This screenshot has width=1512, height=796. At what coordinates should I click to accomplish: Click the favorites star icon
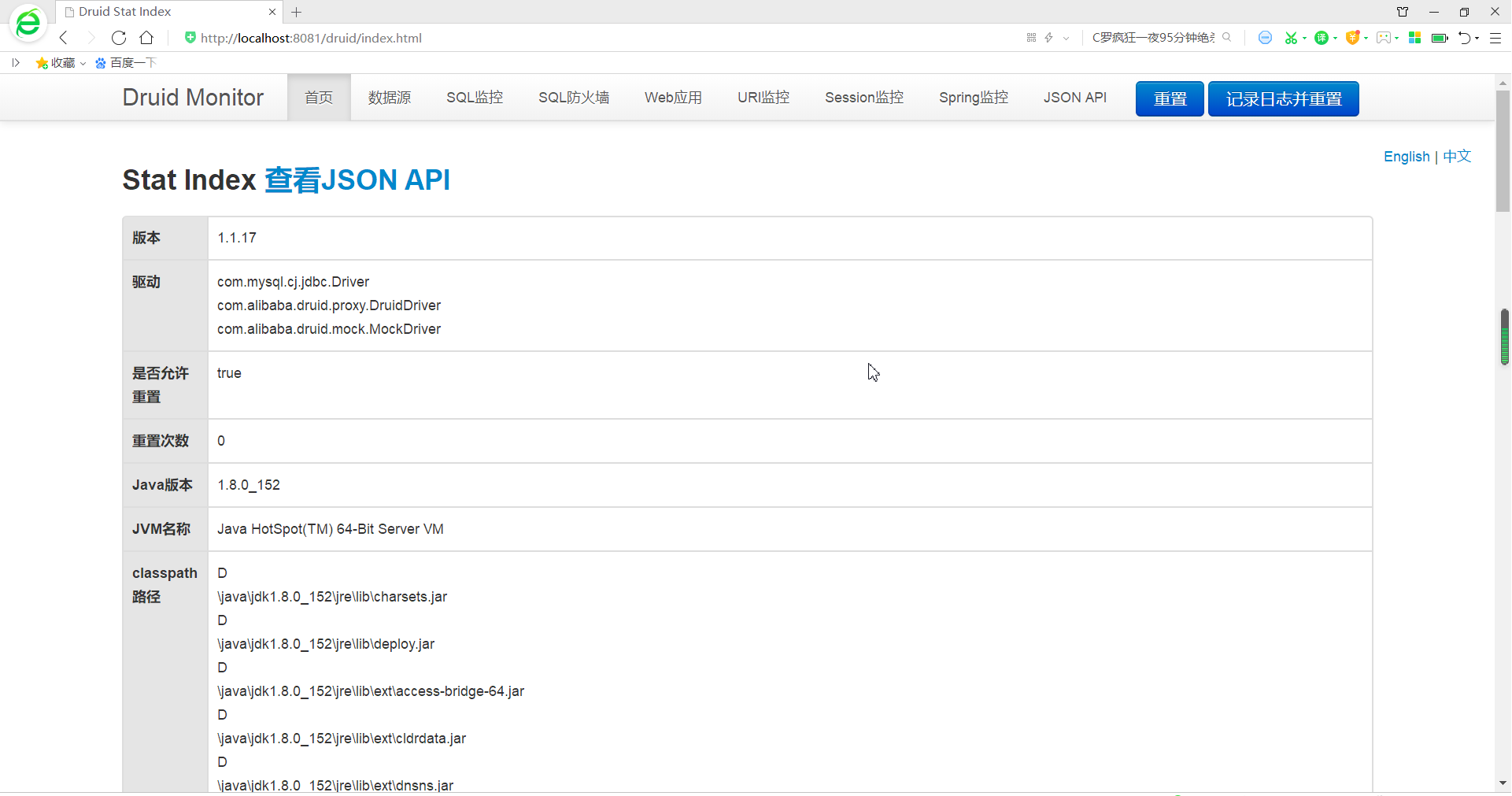click(x=42, y=63)
